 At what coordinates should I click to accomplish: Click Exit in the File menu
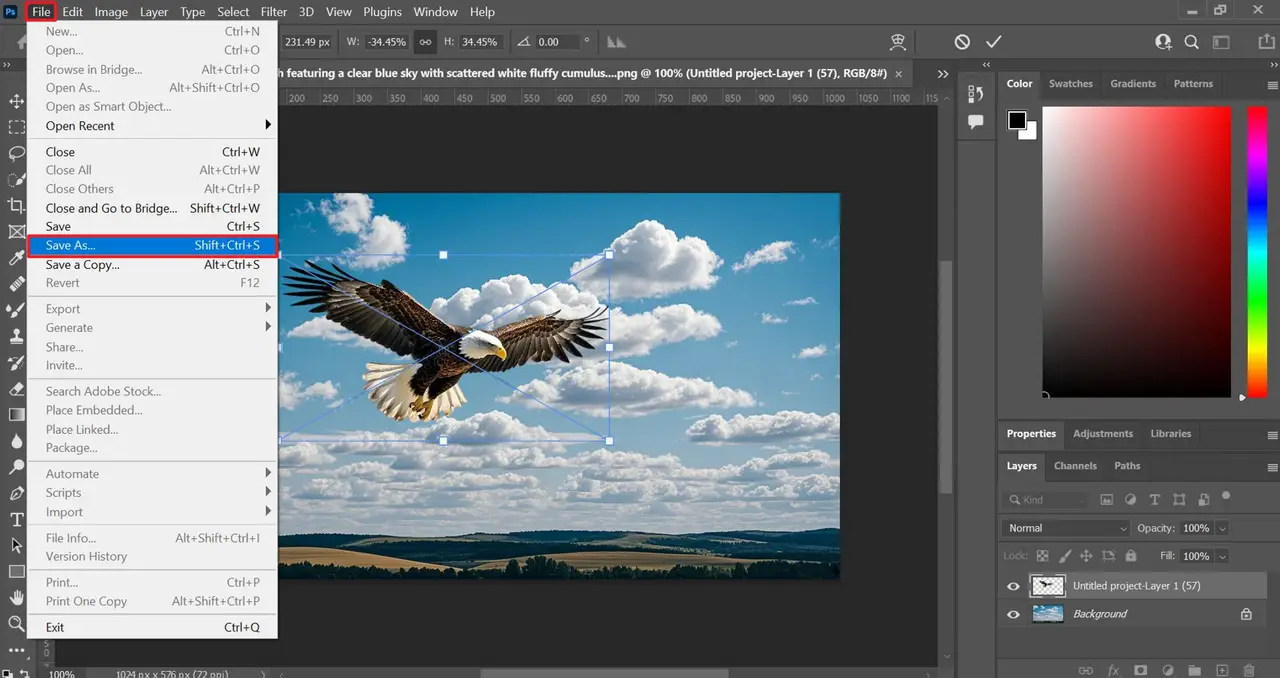coord(55,627)
